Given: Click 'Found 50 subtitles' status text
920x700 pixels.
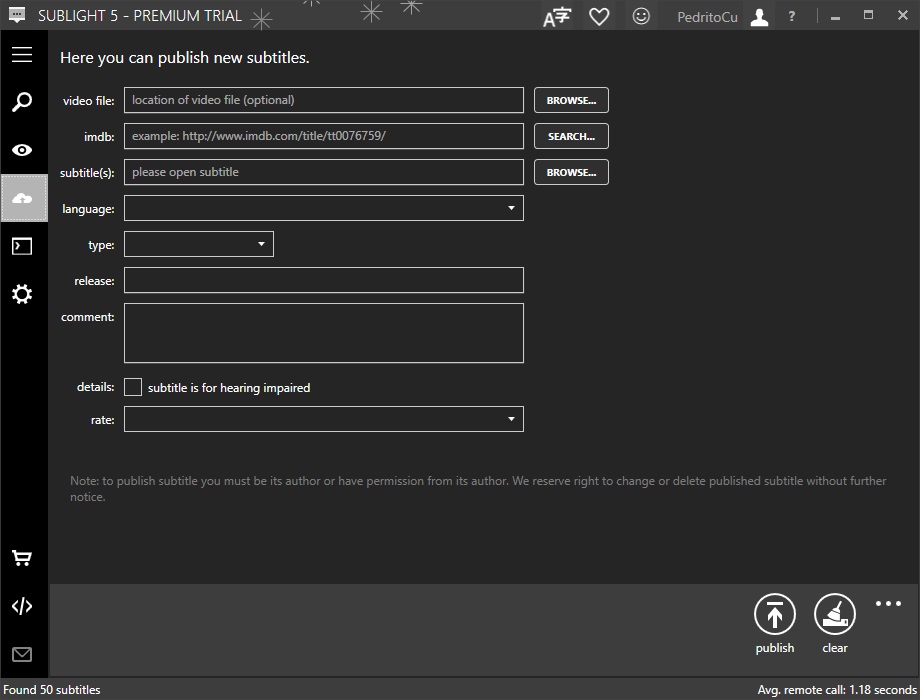Looking at the screenshot, I should [52, 690].
